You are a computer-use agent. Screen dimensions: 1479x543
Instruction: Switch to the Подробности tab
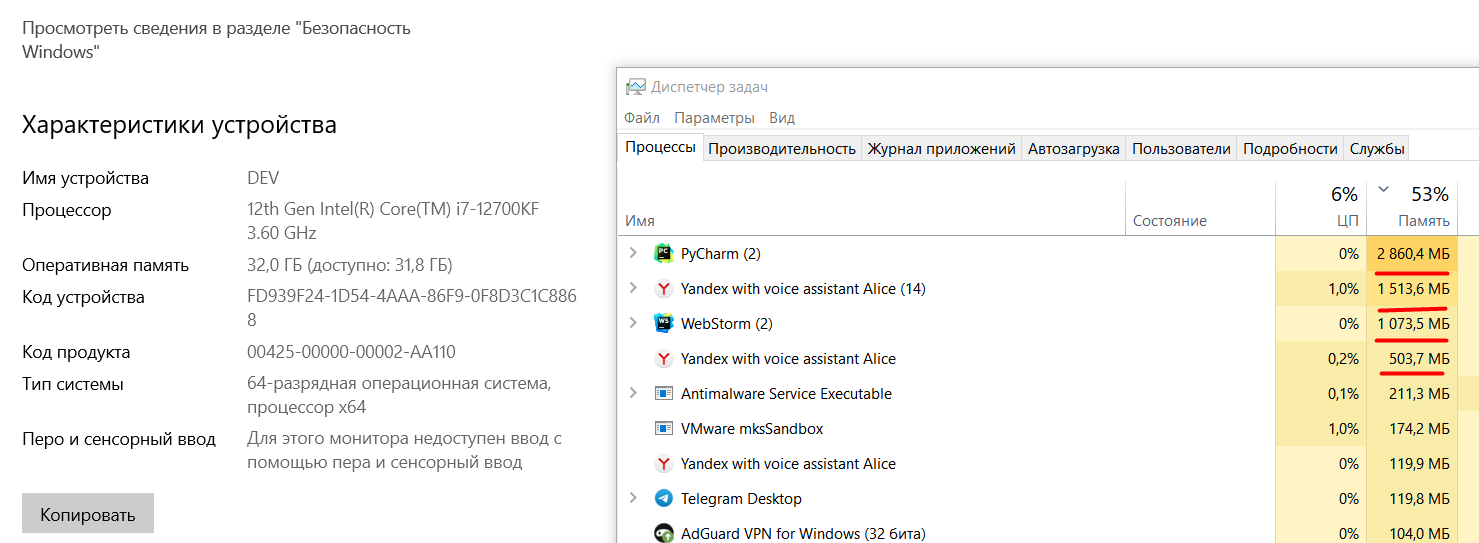(x=1290, y=148)
